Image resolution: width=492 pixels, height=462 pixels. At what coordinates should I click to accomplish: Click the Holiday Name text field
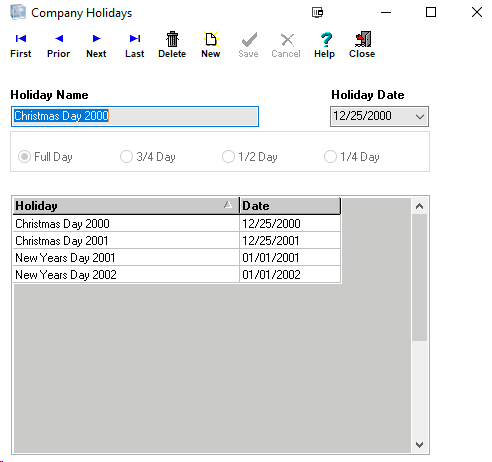[x=135, y=116]
